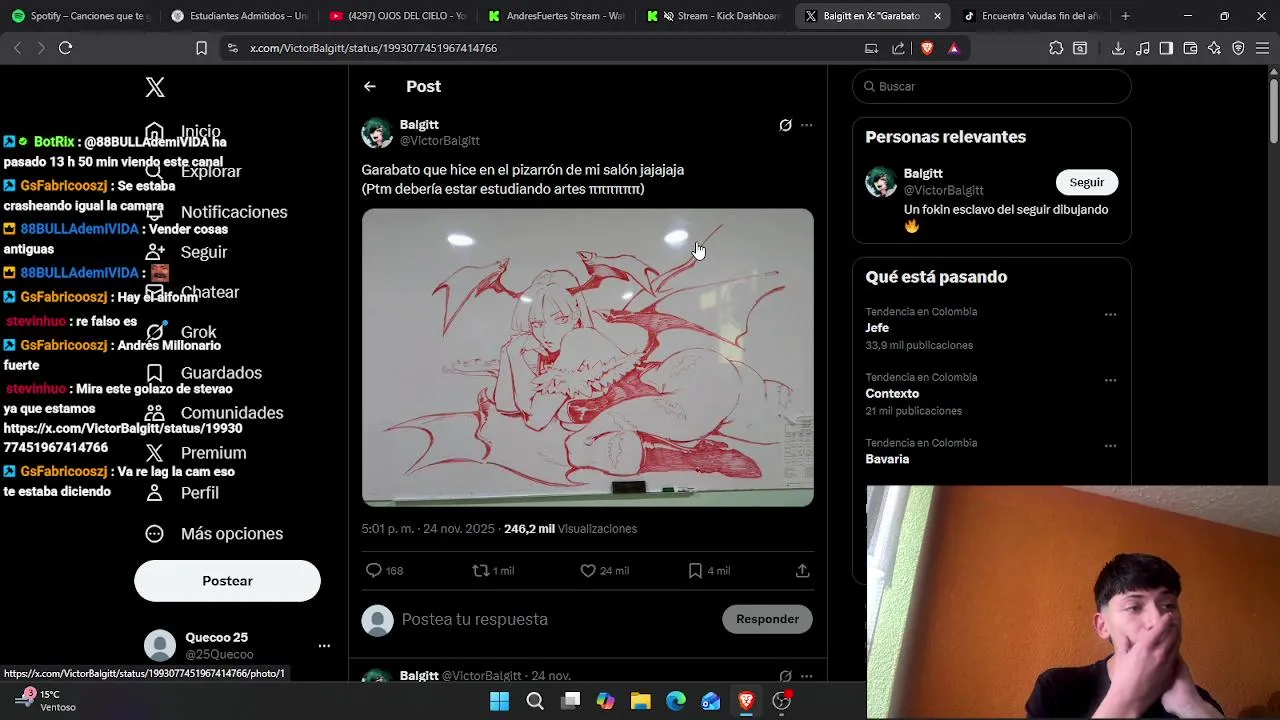Click the Postear button
Viewport: 1280px width, 720px height.
pyautogui.click(x=227, y=581)
